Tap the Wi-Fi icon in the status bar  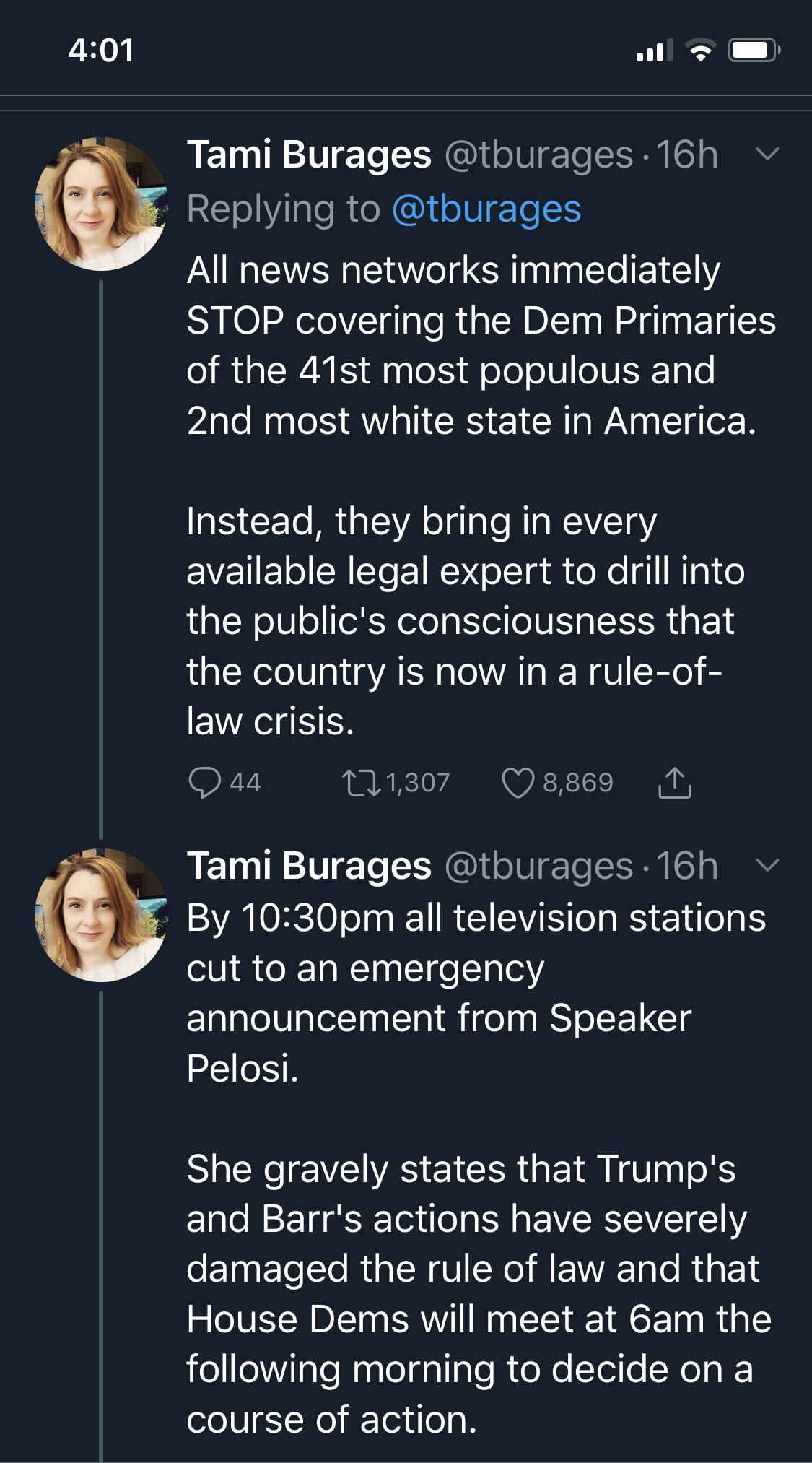(699, 51)
